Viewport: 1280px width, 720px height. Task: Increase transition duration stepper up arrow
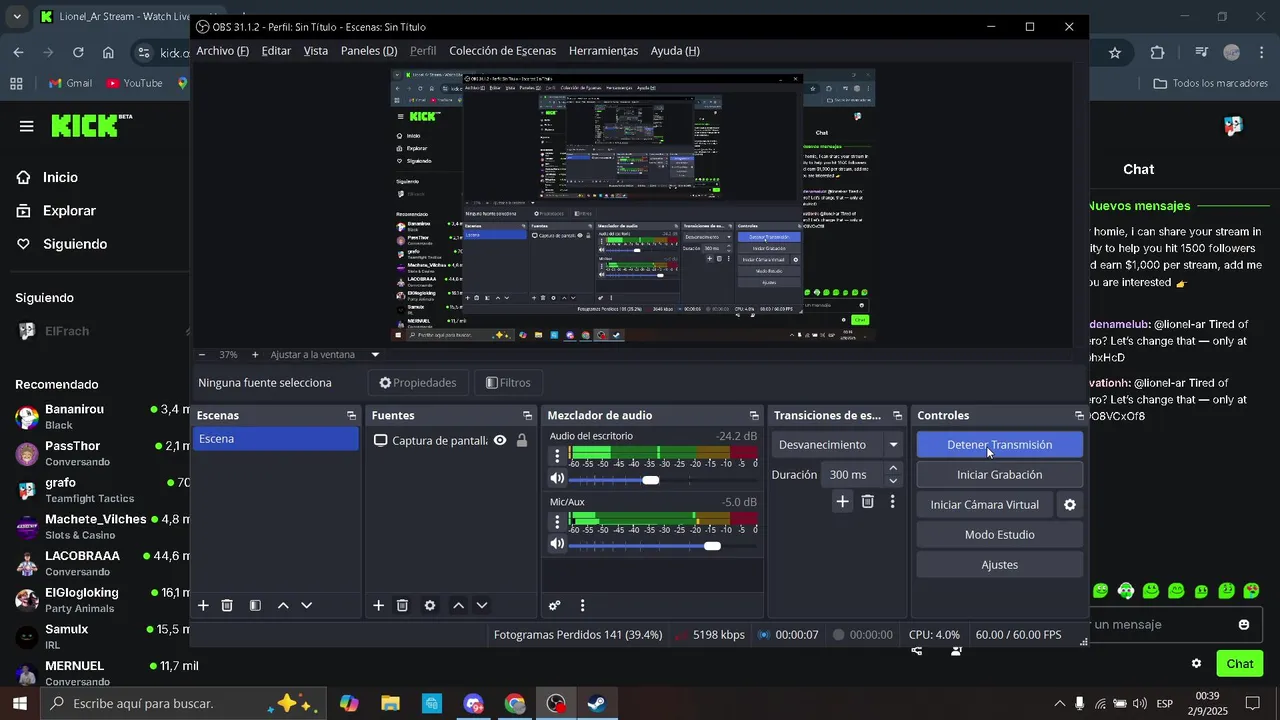point(893,468)
